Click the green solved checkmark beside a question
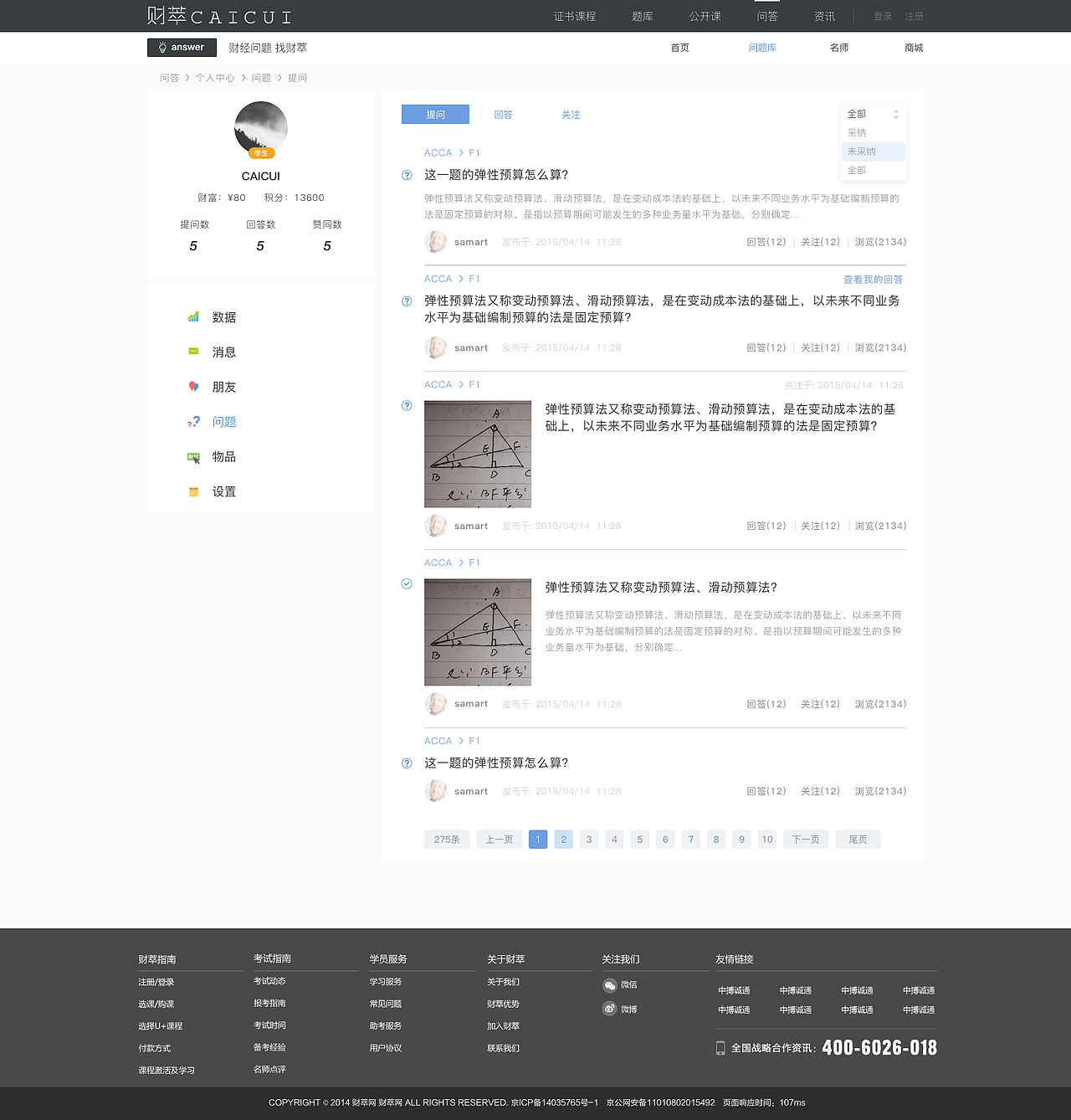 point(407,583)
